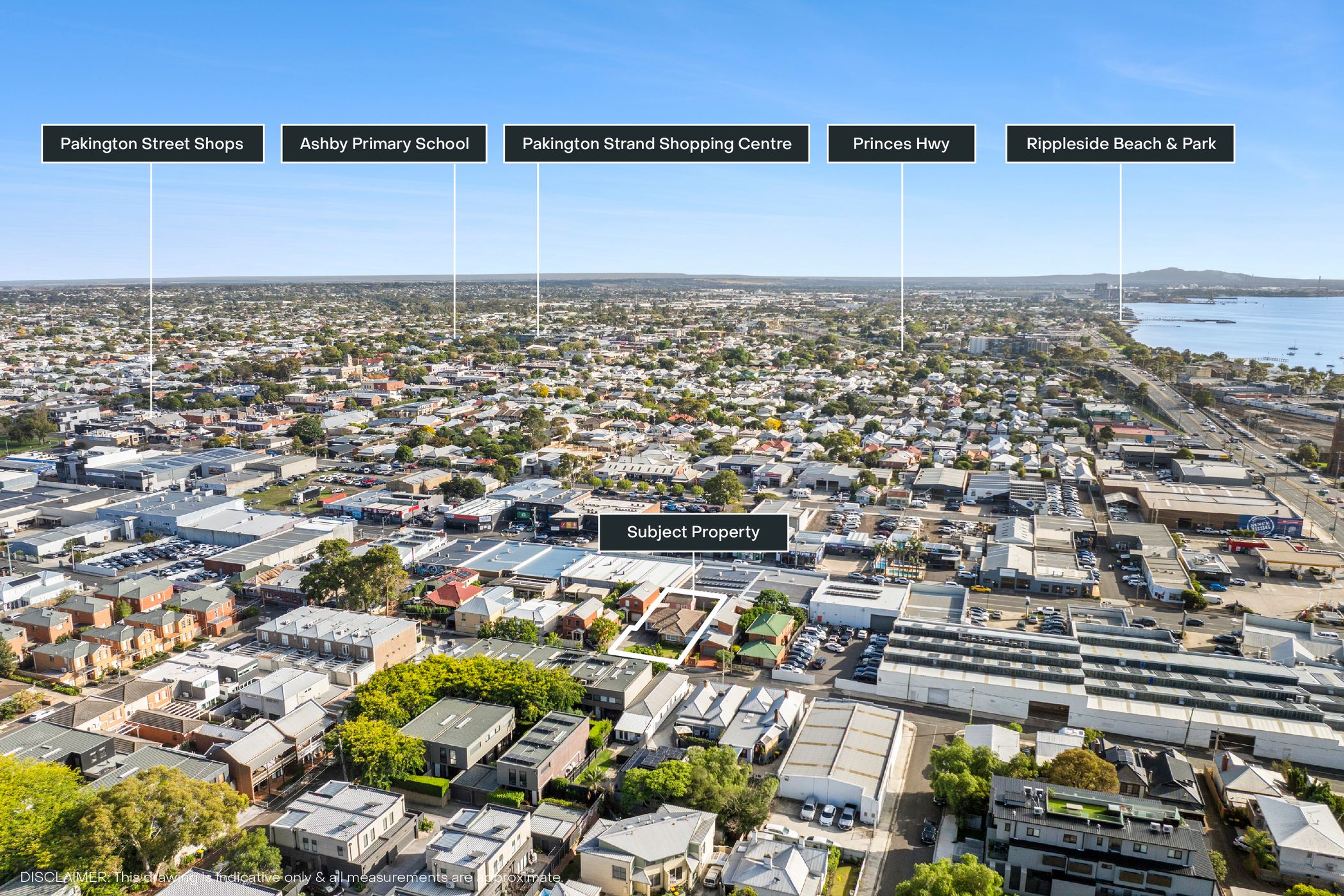Click the red-tiled roof house left of the subject property
Viewport: 1344px width, 896px height.
[x=452, y=595]
